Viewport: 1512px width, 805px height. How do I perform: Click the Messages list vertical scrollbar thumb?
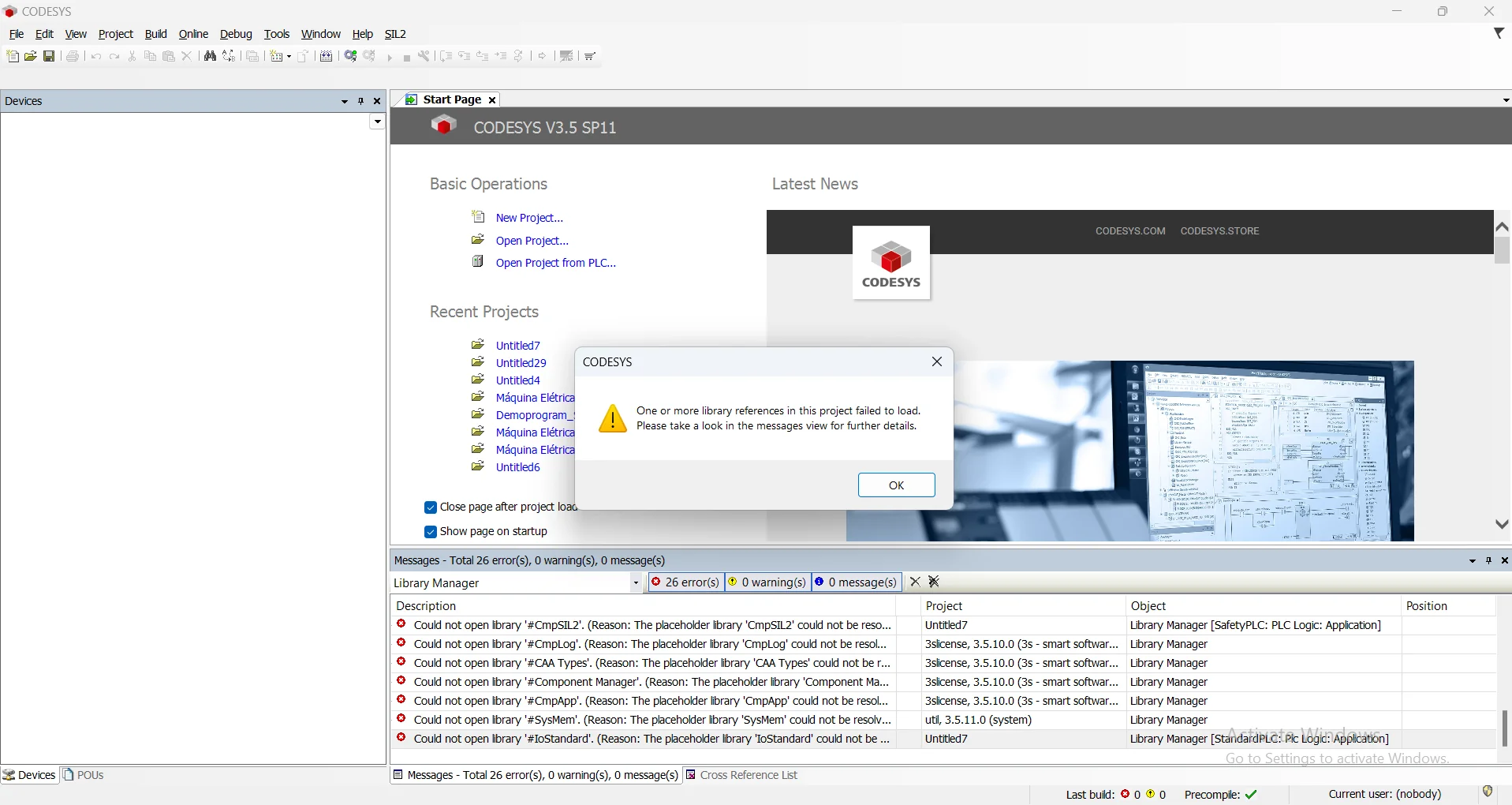coord(1504,728)
